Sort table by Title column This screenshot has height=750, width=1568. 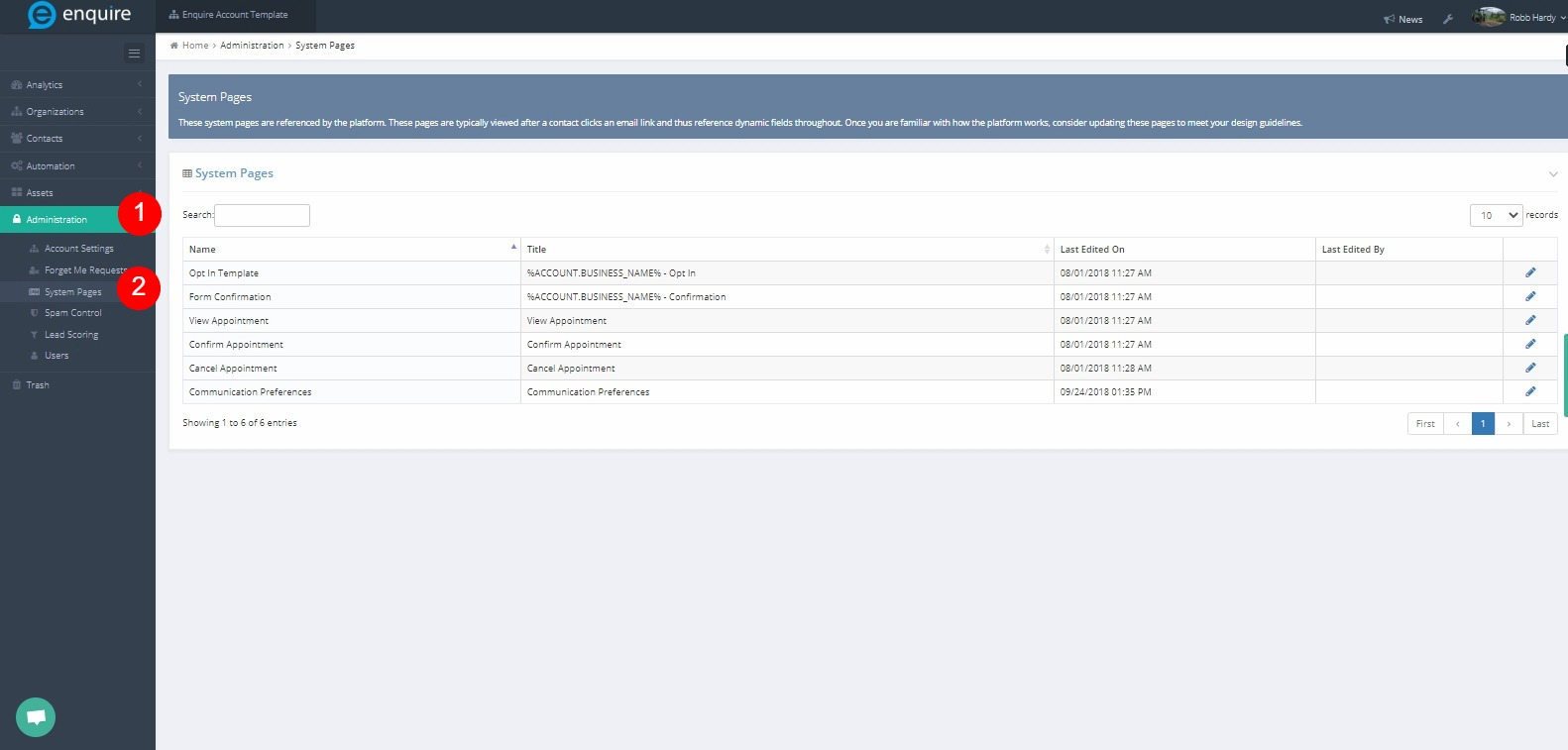click(787, 250)
